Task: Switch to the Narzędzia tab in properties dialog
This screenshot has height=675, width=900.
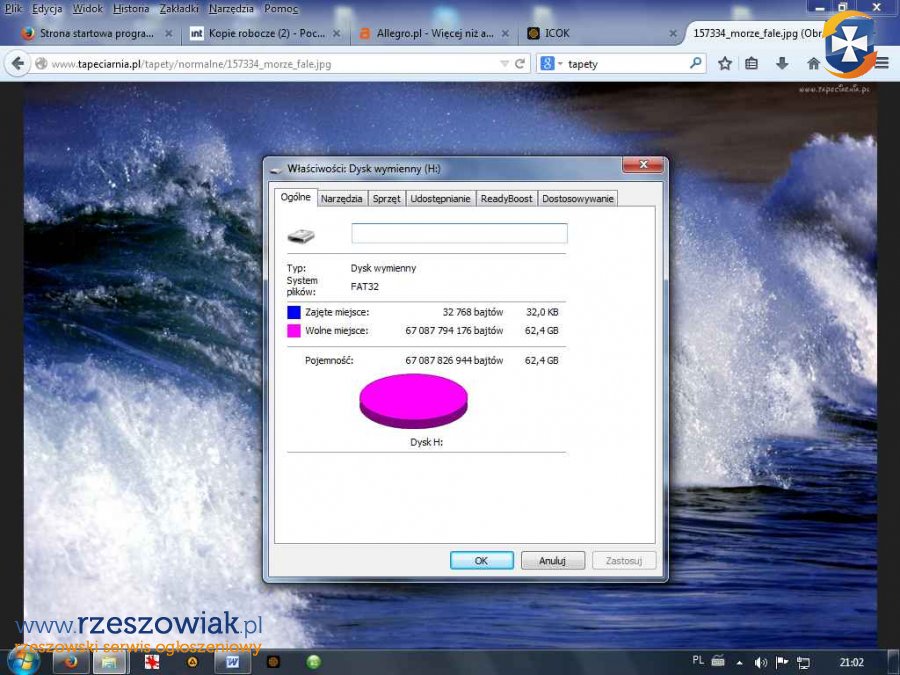Action: coord(341,199)
